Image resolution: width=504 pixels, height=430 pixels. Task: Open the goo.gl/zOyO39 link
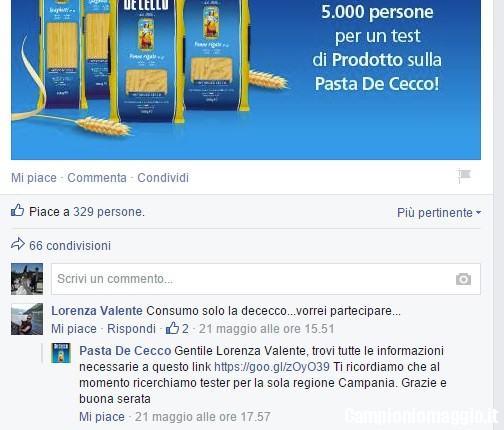pyautogui.click(x=272, y=367)
